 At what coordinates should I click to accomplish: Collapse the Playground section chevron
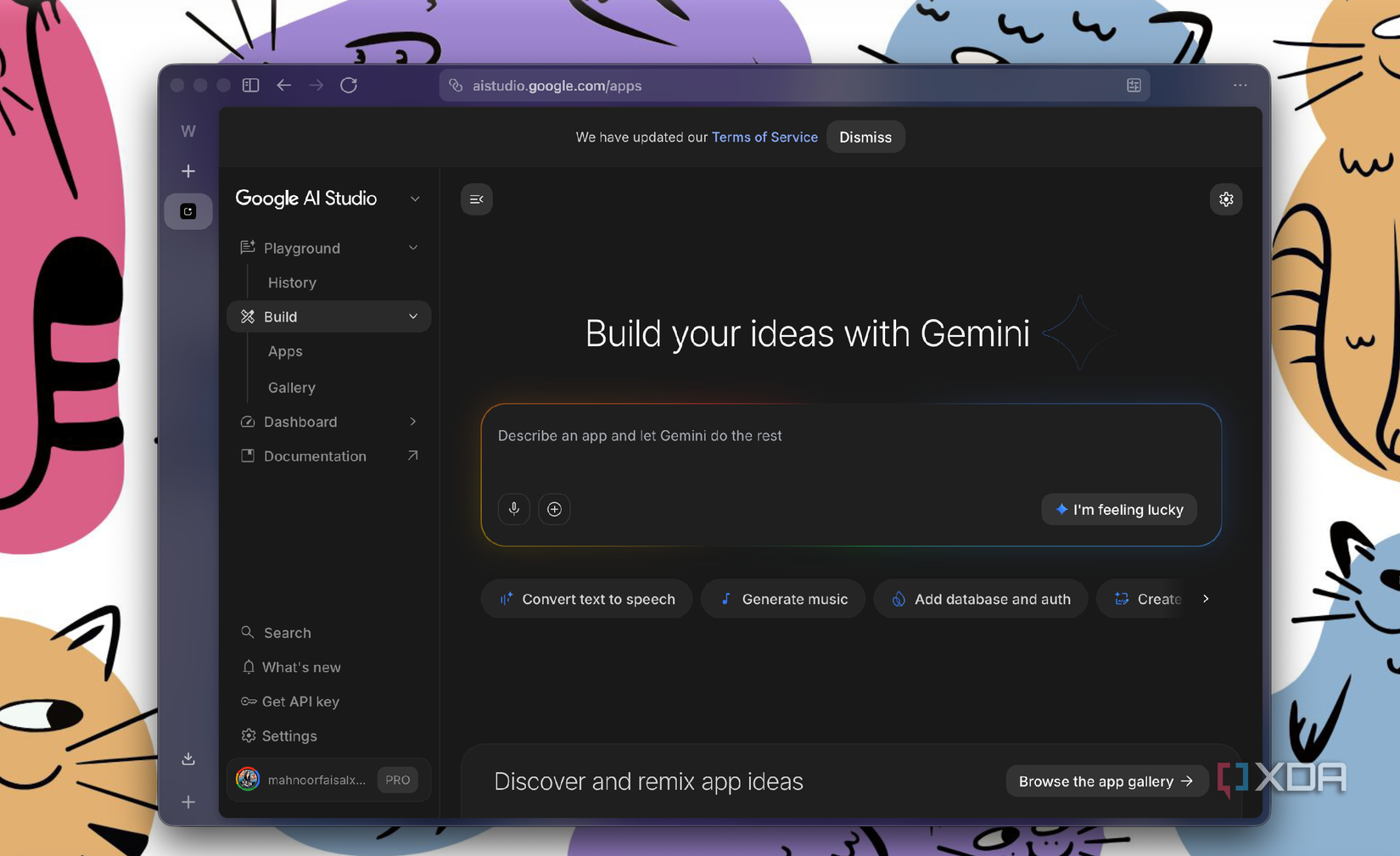click(413, 248)
